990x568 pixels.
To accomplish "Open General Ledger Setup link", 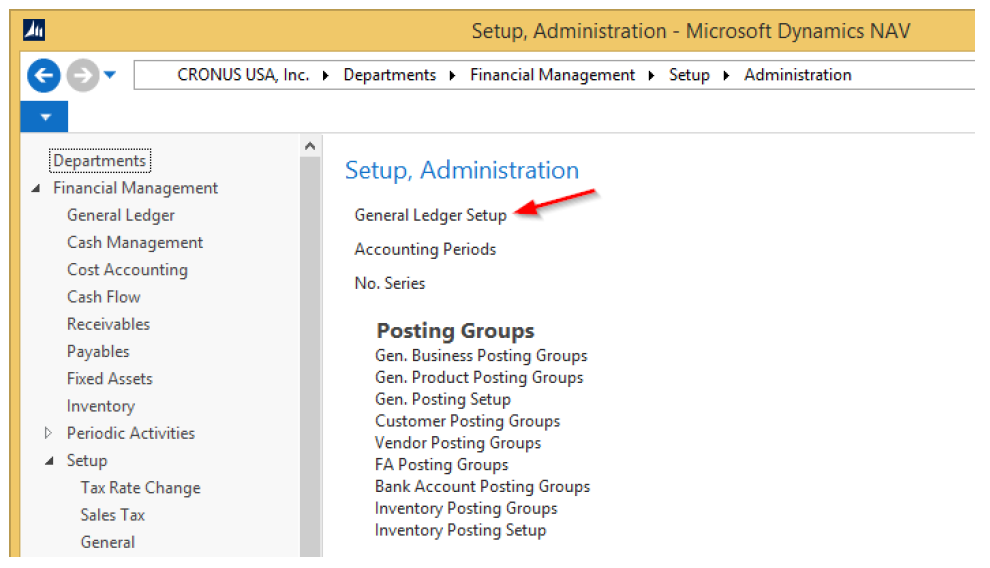I will [x=431, y=215].
